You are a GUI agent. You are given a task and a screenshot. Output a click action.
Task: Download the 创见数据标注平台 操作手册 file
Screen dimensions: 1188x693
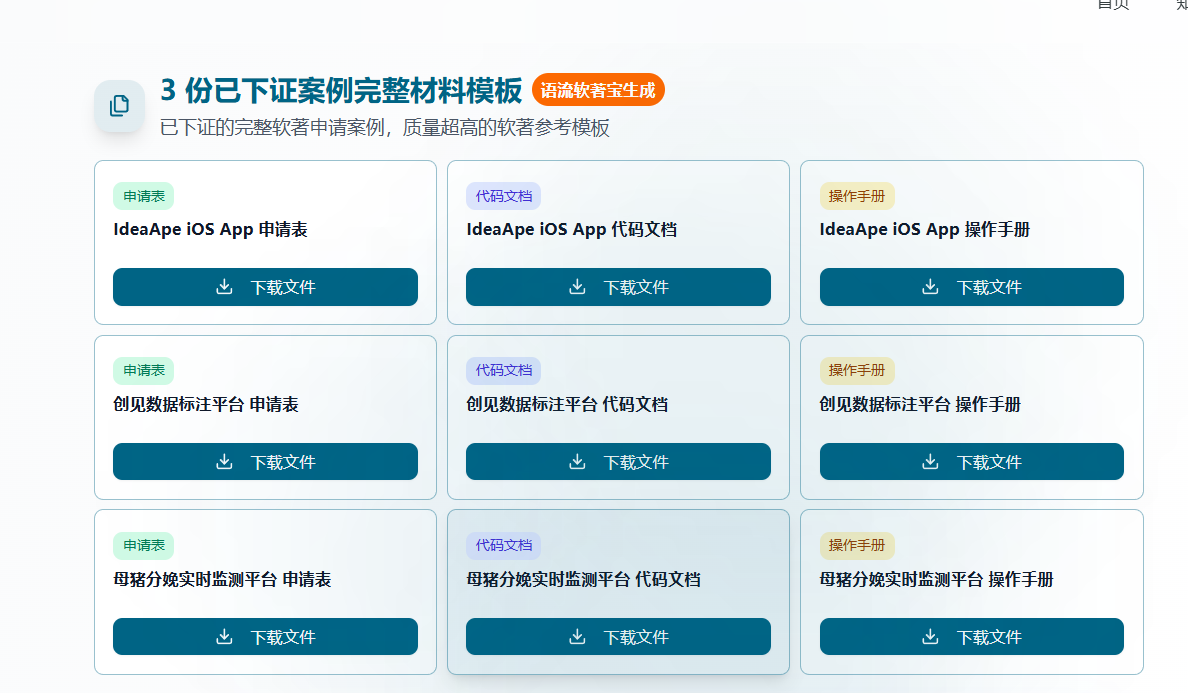coord(971,461)
